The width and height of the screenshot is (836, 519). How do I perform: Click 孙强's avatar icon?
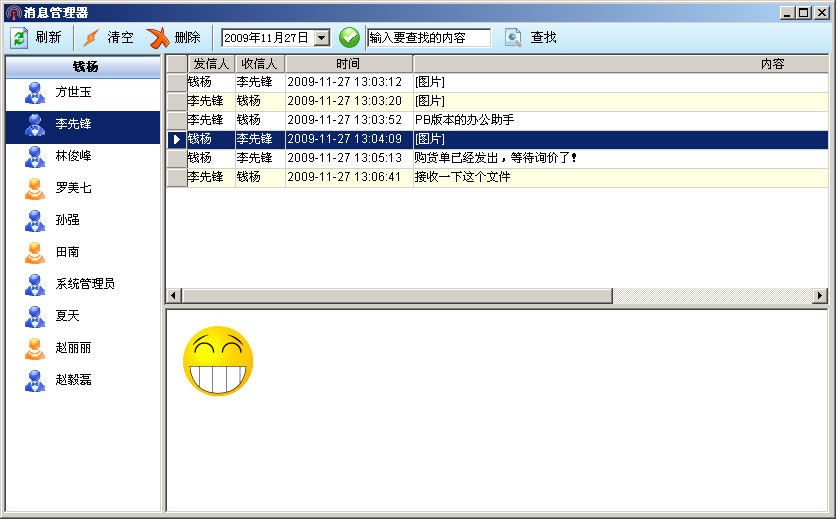35,220
